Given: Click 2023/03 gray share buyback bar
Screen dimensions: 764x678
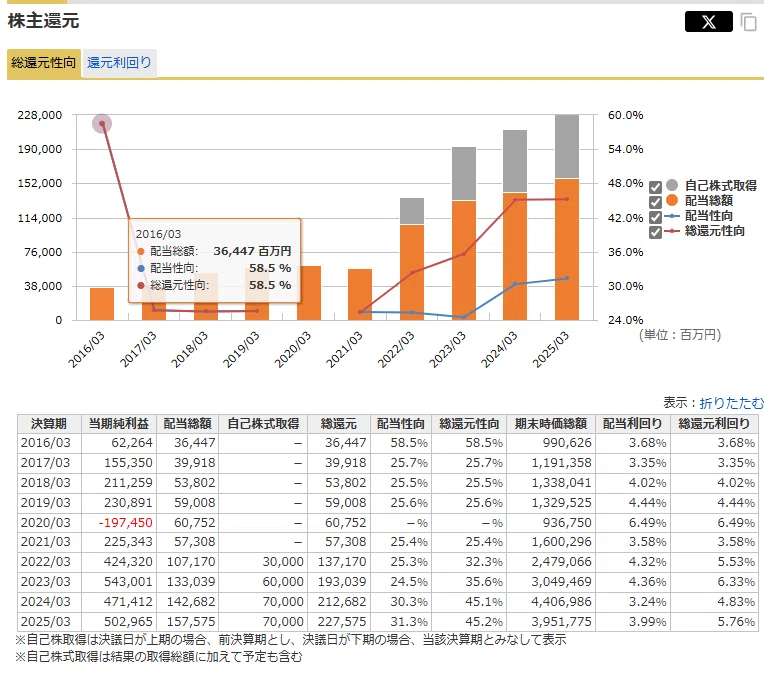Looking at the screenshot, I should pyautogui.click(x=464, y=174).
